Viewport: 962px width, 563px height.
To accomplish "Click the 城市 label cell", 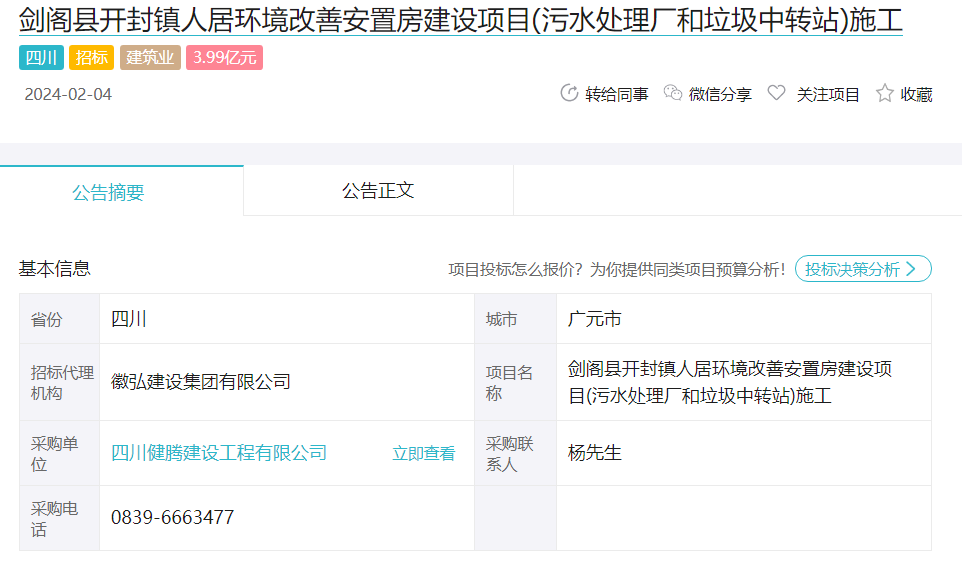I will click(x=515, y=319).
